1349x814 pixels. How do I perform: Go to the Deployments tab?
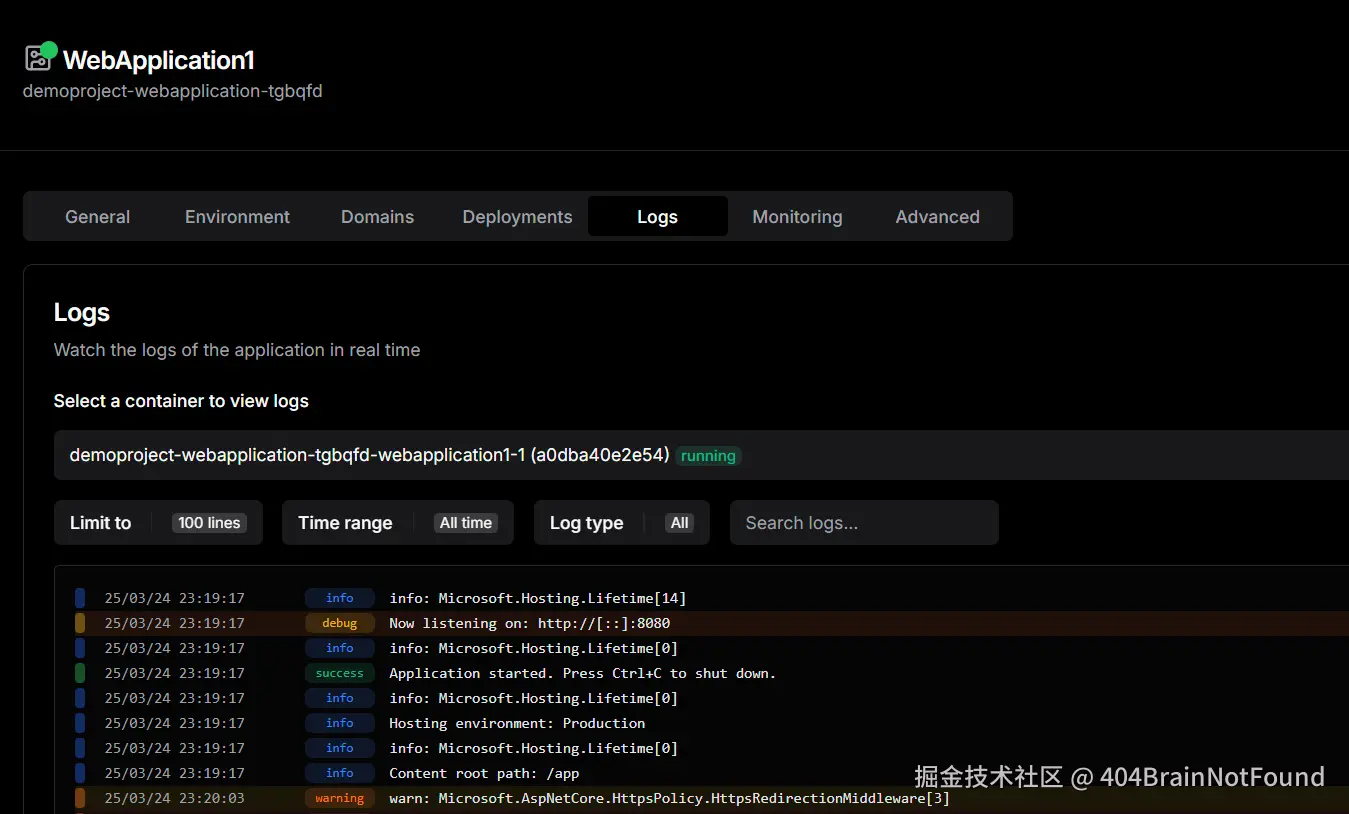(x=517, y=217)
